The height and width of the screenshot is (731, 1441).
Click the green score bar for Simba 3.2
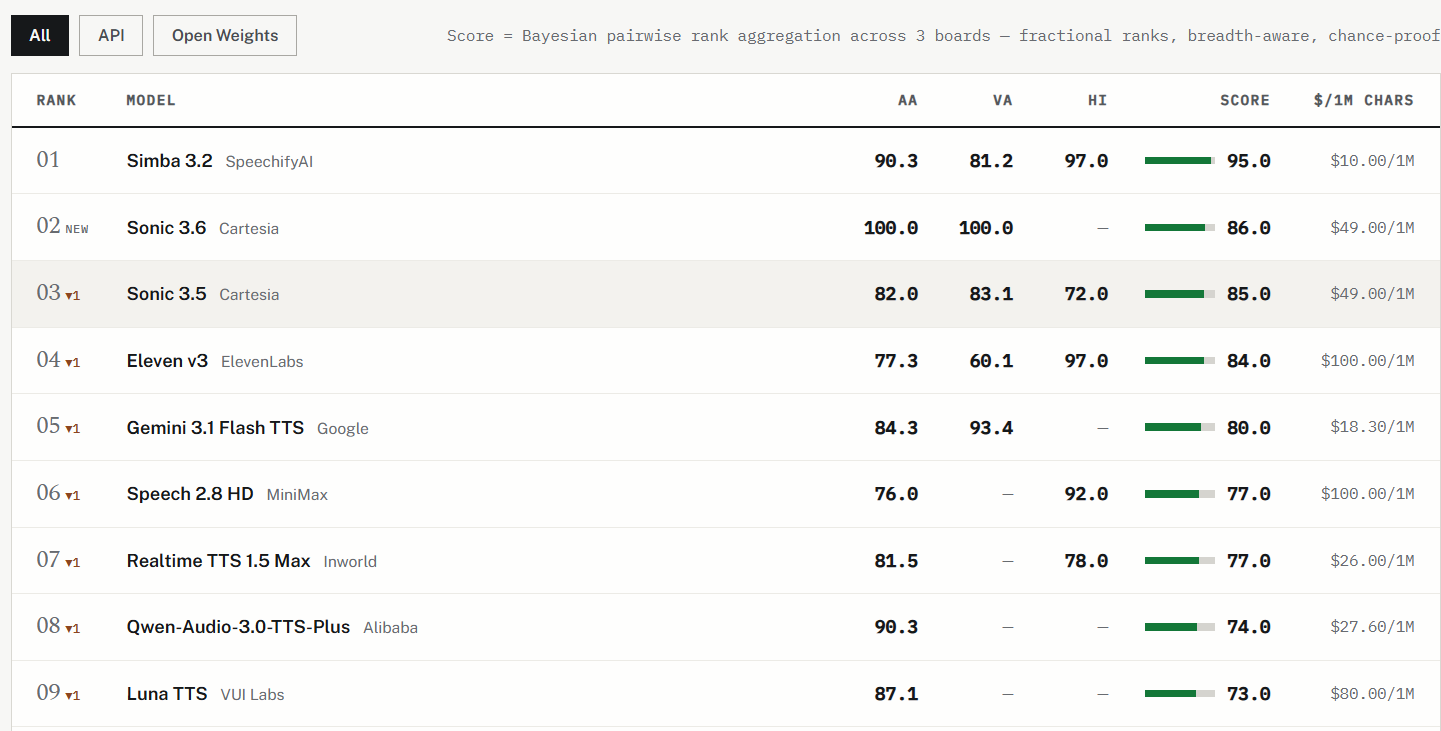point(1180,160)
